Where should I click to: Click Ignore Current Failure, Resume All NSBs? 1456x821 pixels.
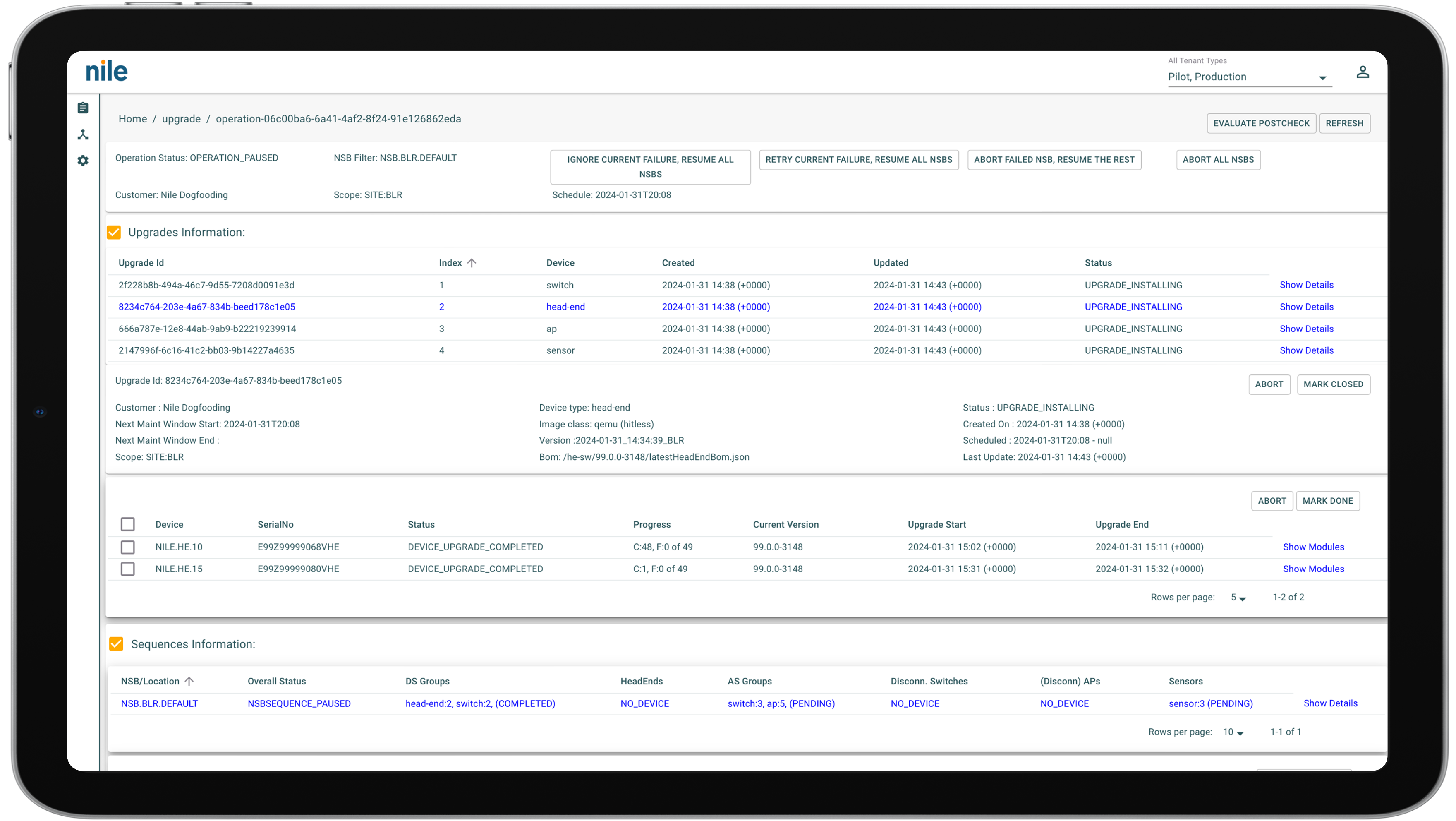(x=651, y=167)
